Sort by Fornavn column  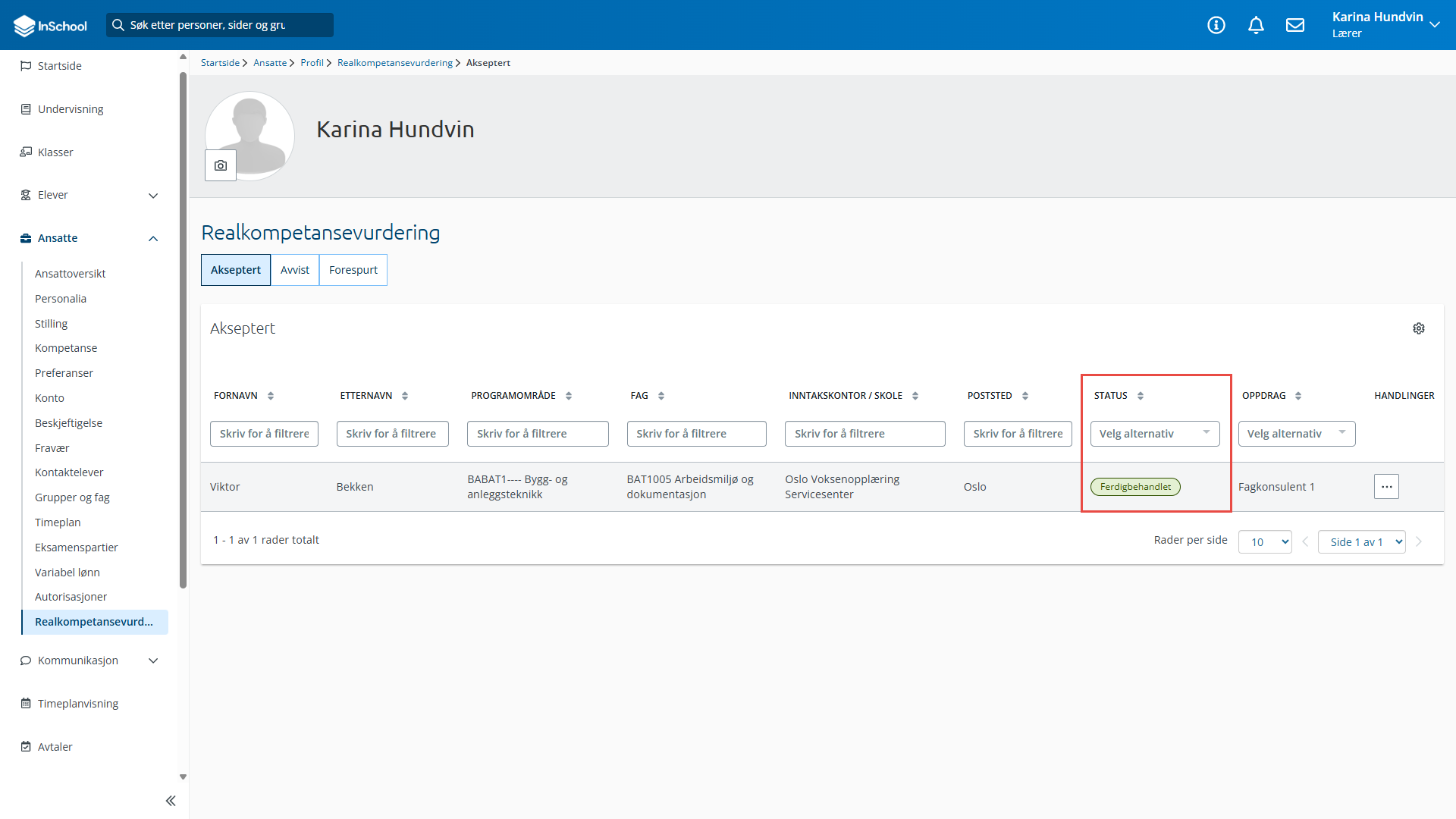pyautogui.click(x=271, y=396)
